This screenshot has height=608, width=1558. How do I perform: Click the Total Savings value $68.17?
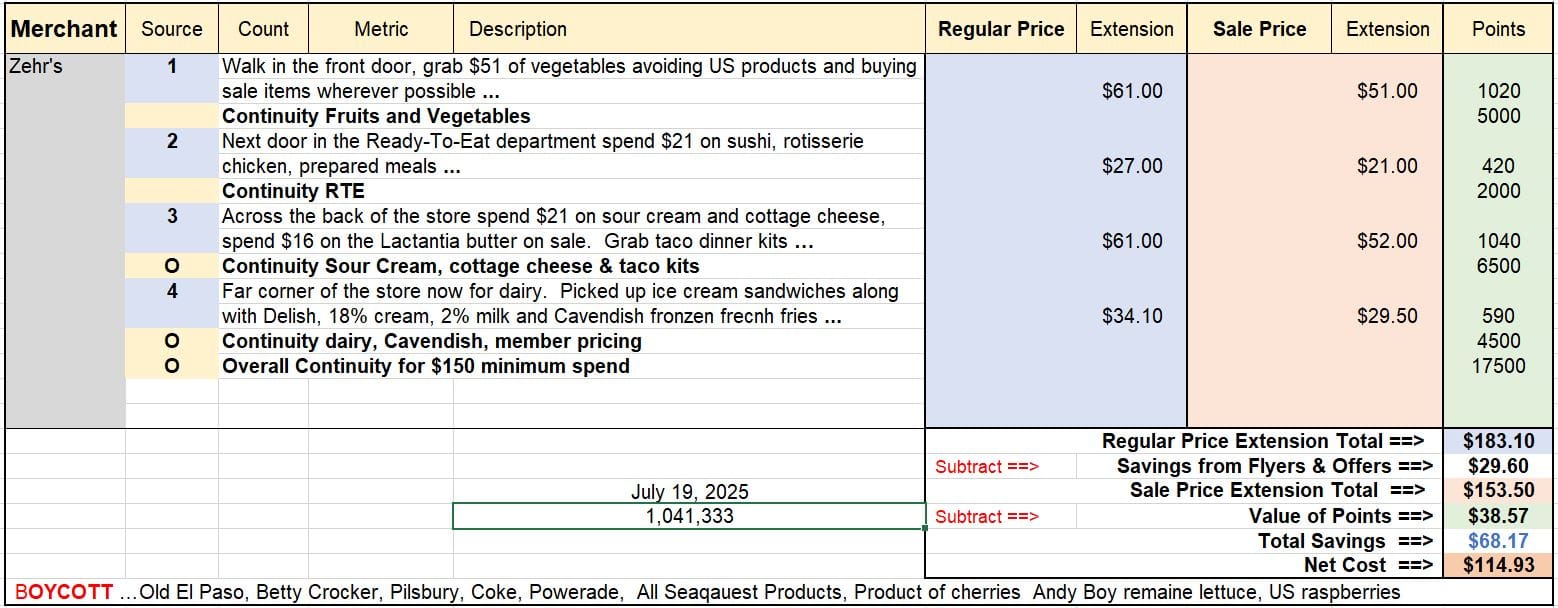(x=1498, y=540)
